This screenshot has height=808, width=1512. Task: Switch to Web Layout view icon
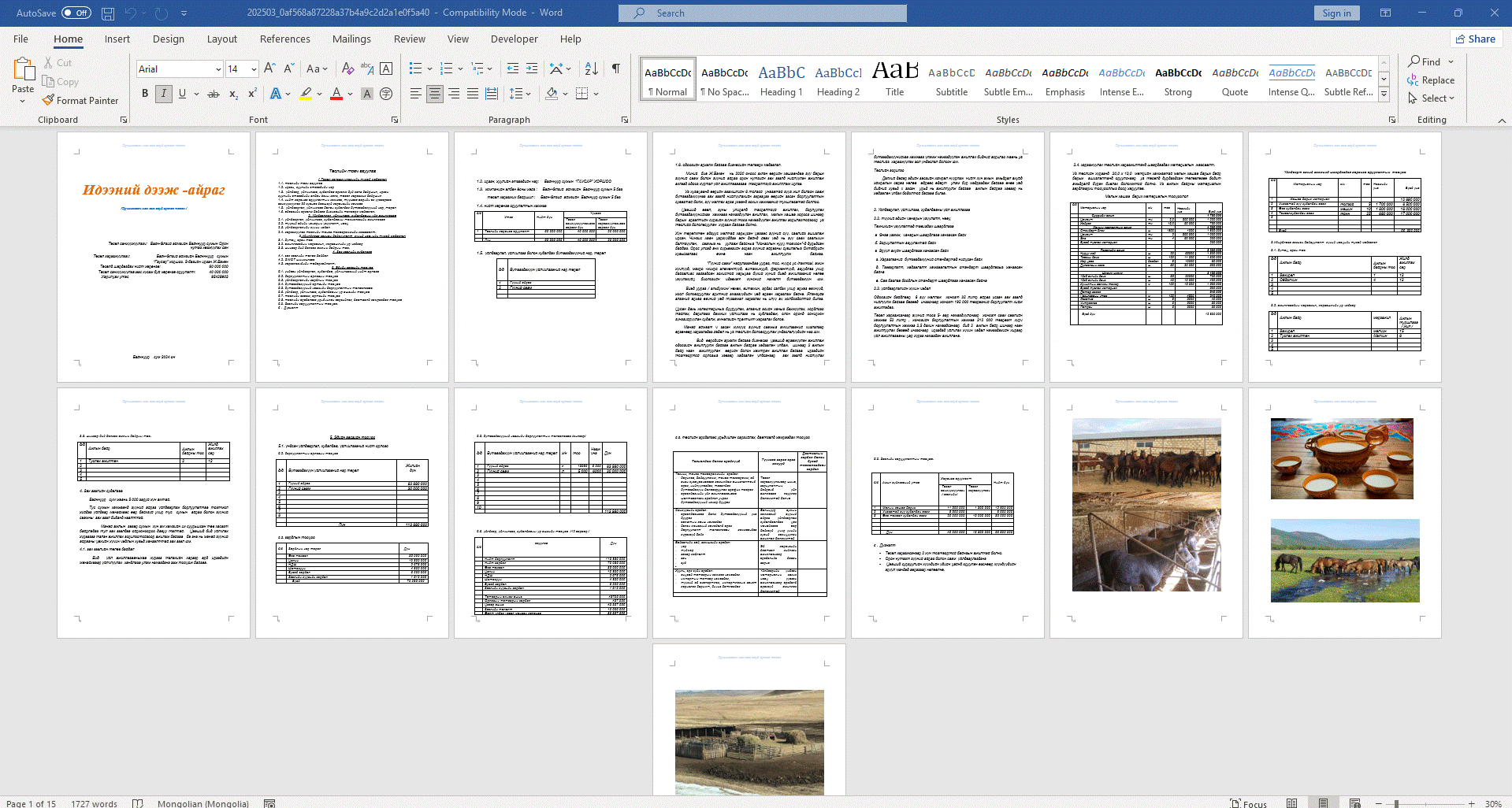1354,803
